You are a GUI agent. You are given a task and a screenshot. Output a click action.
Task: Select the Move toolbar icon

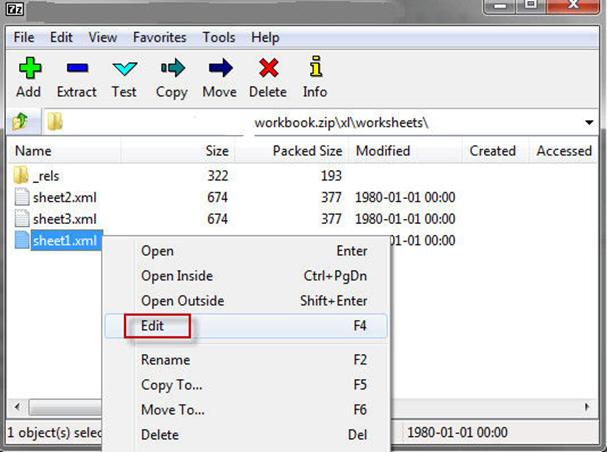click(220, 69)
